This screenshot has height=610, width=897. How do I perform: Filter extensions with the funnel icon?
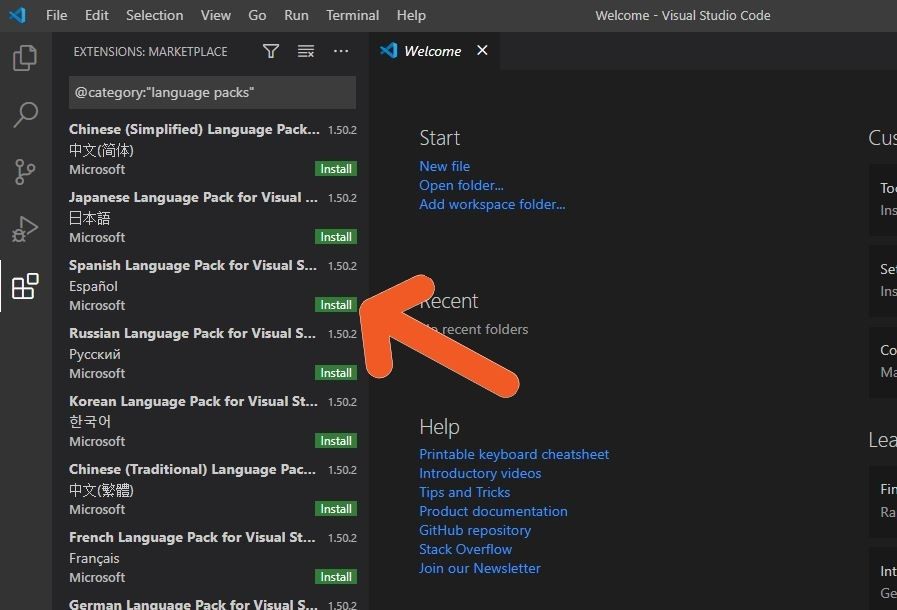(271, 51)
